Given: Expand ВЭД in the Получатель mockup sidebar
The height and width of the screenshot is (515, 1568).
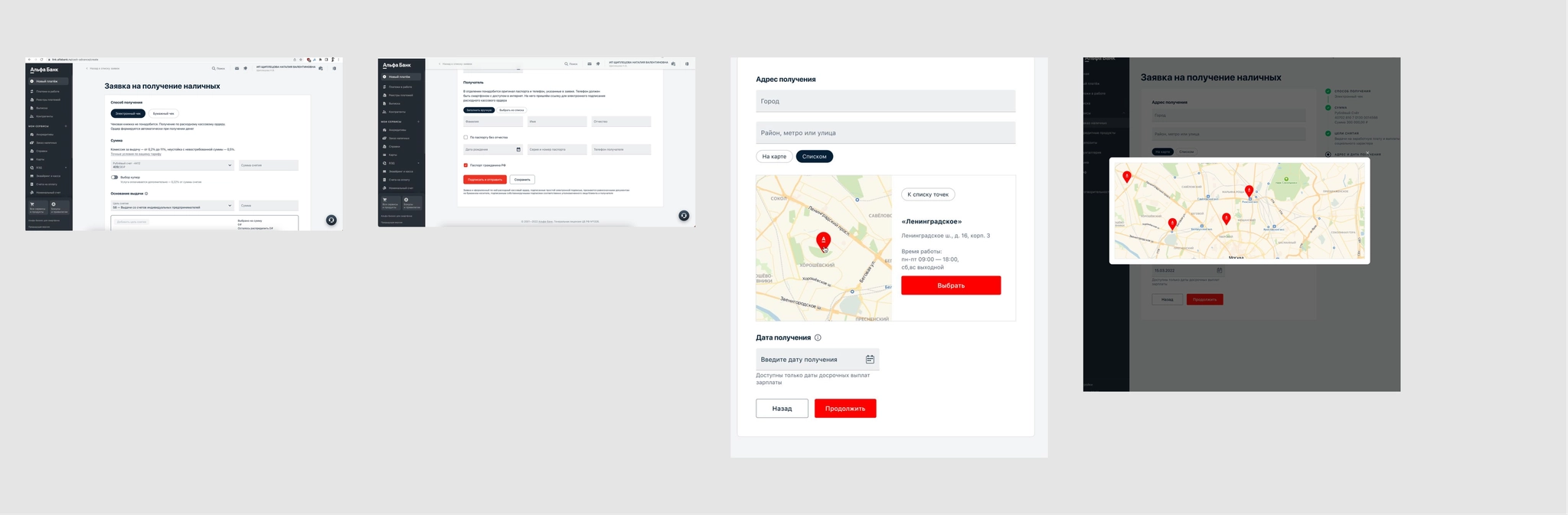Looking at the screenshot, I should [418, 163].
